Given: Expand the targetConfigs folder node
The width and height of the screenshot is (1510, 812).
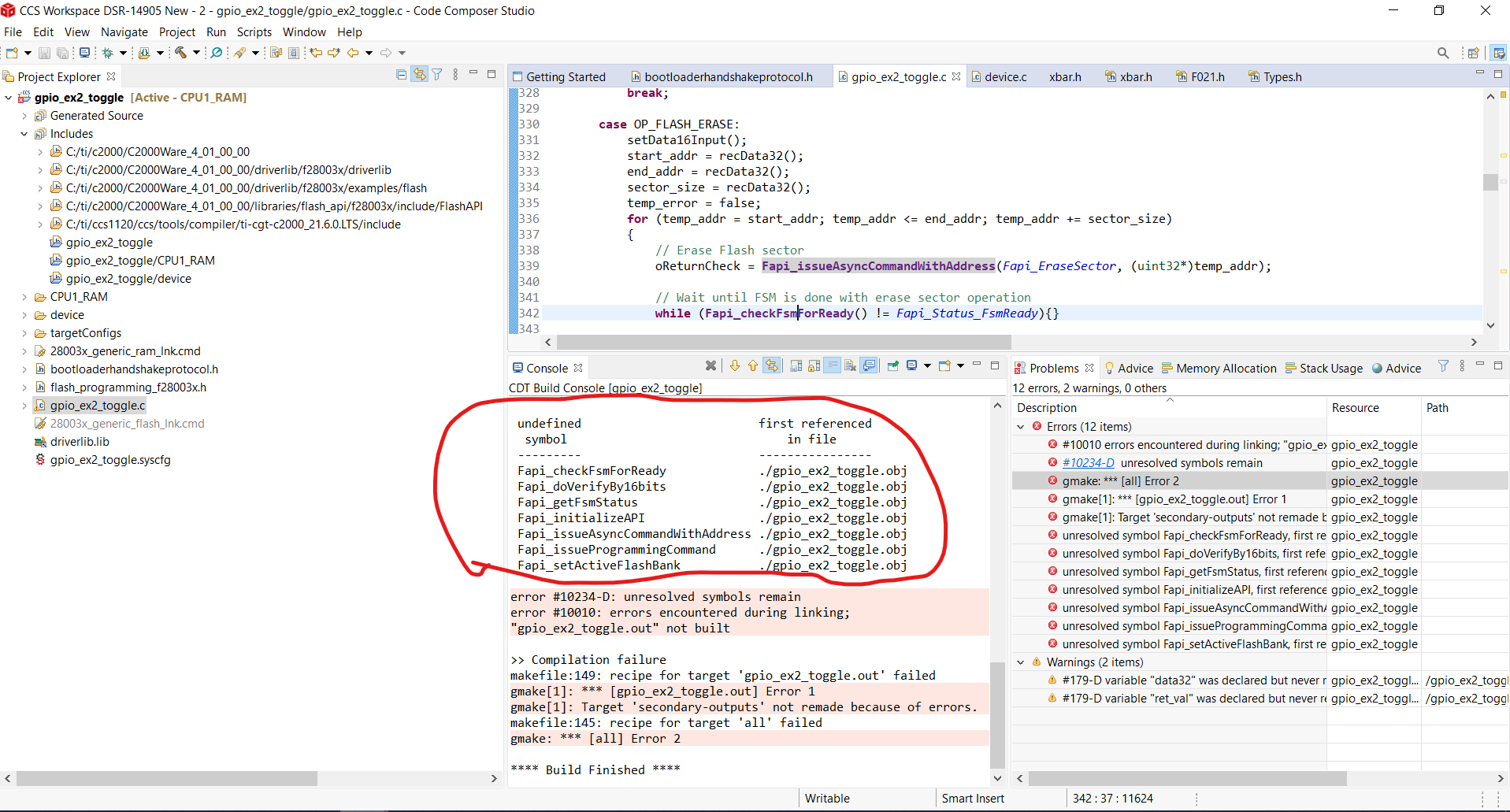Looking at the screenshot, I should (24, 333).
